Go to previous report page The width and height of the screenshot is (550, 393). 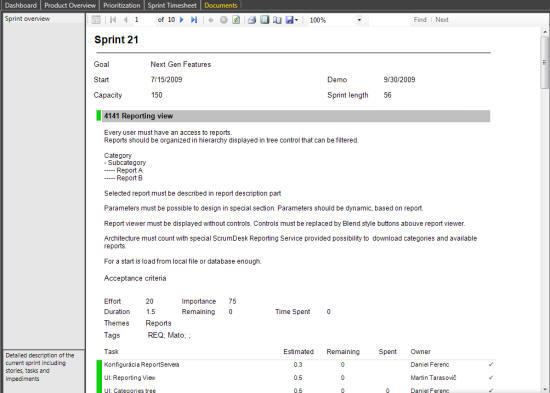pos(126,20)
